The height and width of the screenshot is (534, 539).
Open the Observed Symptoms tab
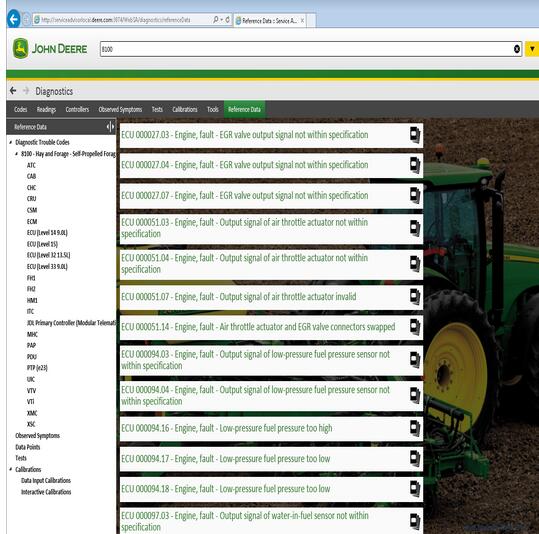point(120,109)
